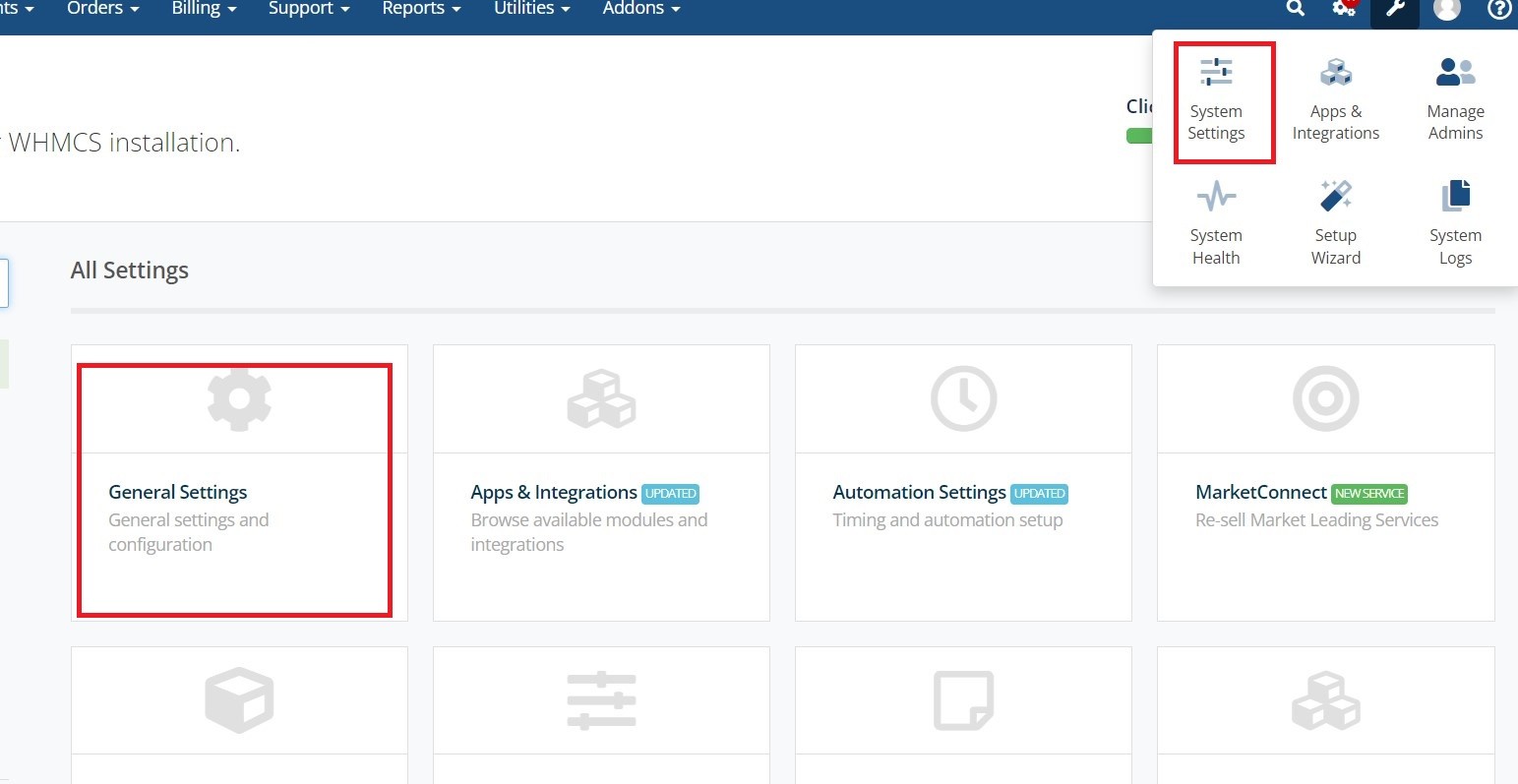Click the General Settings gear icon
Image resolution: width=1518 pixels, height=784 pixels.
[239, 398]
